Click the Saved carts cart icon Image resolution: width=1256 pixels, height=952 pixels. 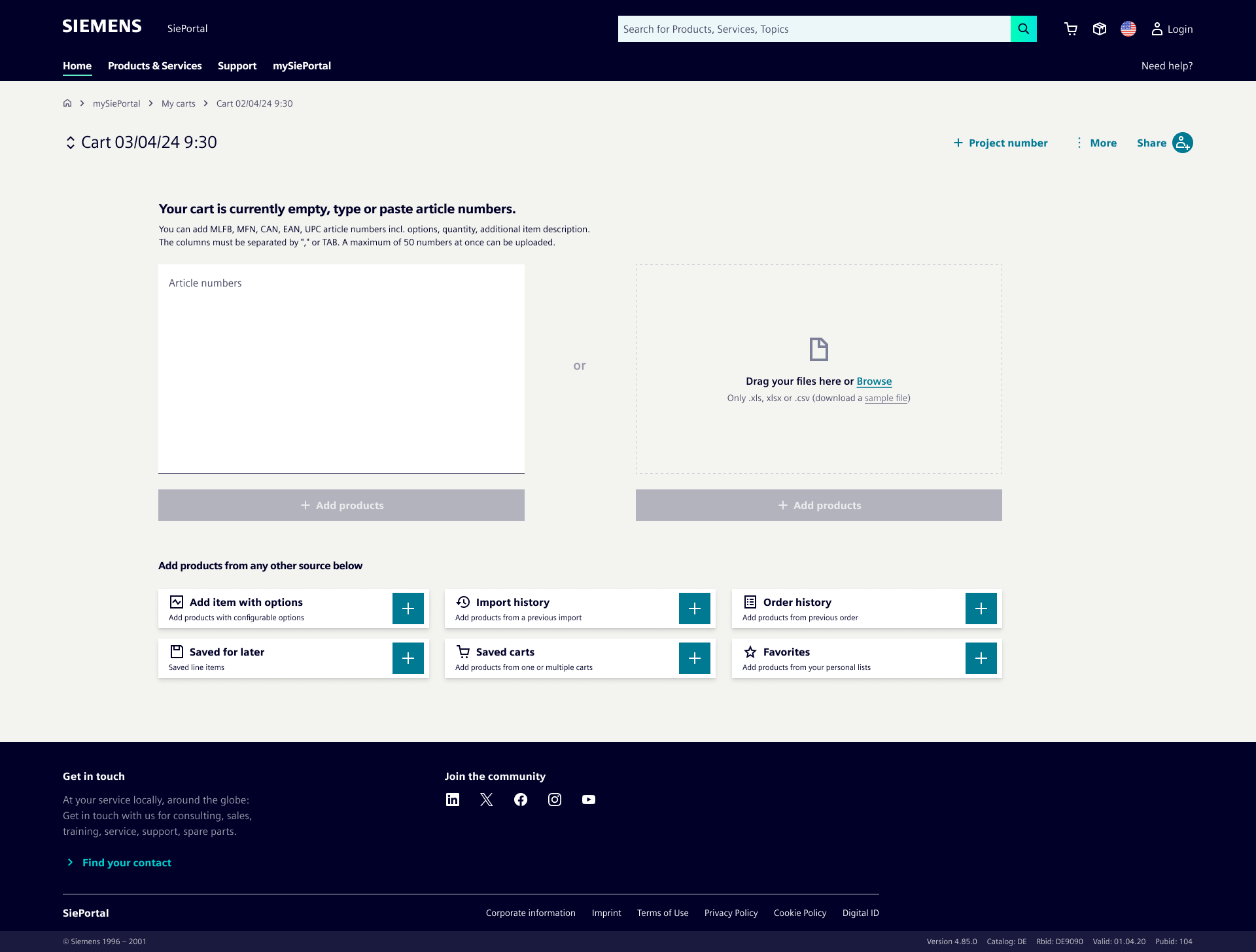coord(463,652)
